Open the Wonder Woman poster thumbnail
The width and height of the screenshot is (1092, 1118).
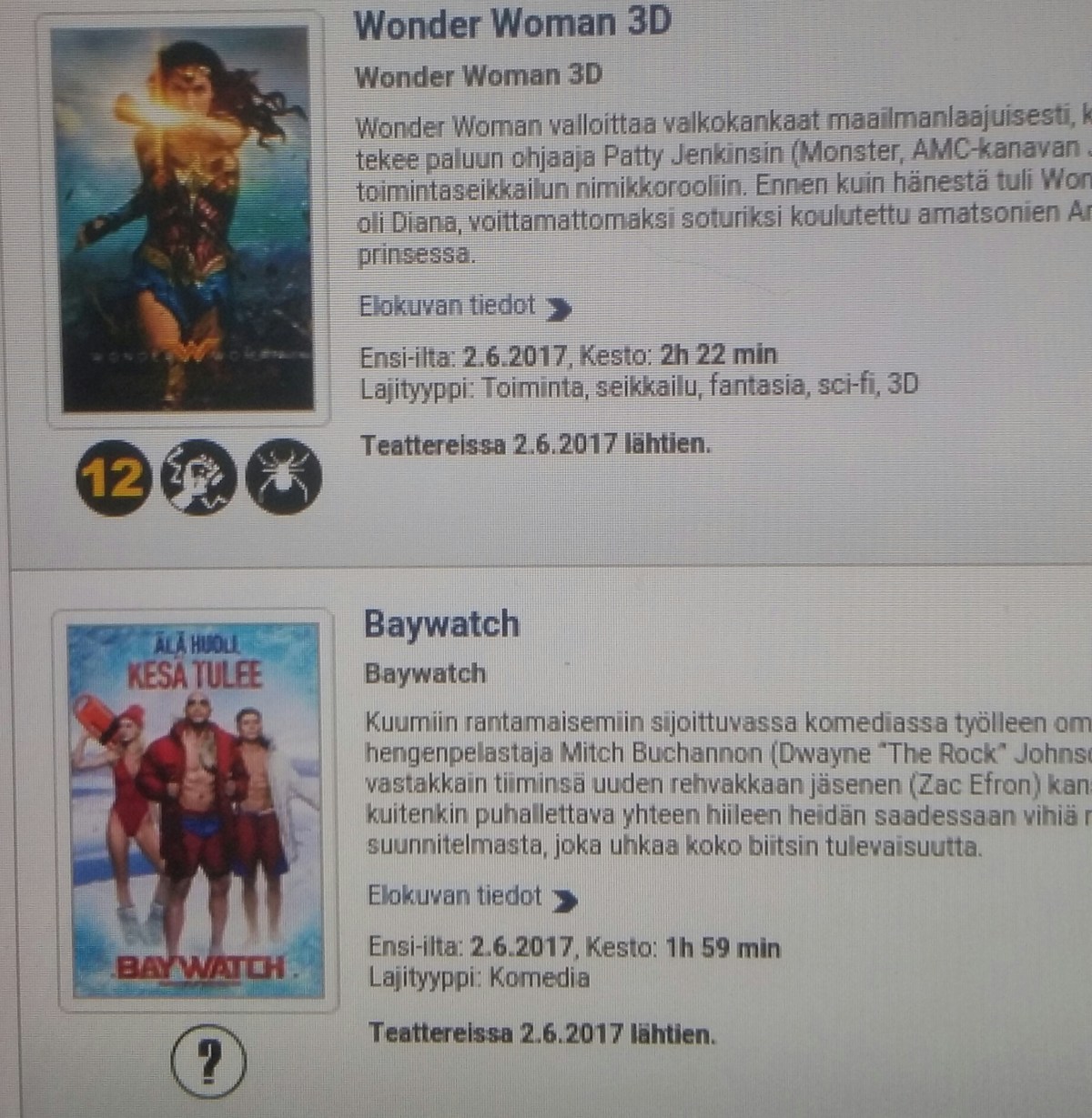pyautogui.click(x=187, y=219)
